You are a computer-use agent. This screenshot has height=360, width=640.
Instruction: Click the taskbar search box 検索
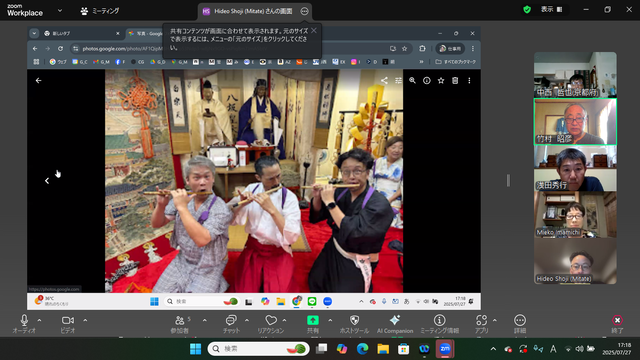click(x=258, y=349)
